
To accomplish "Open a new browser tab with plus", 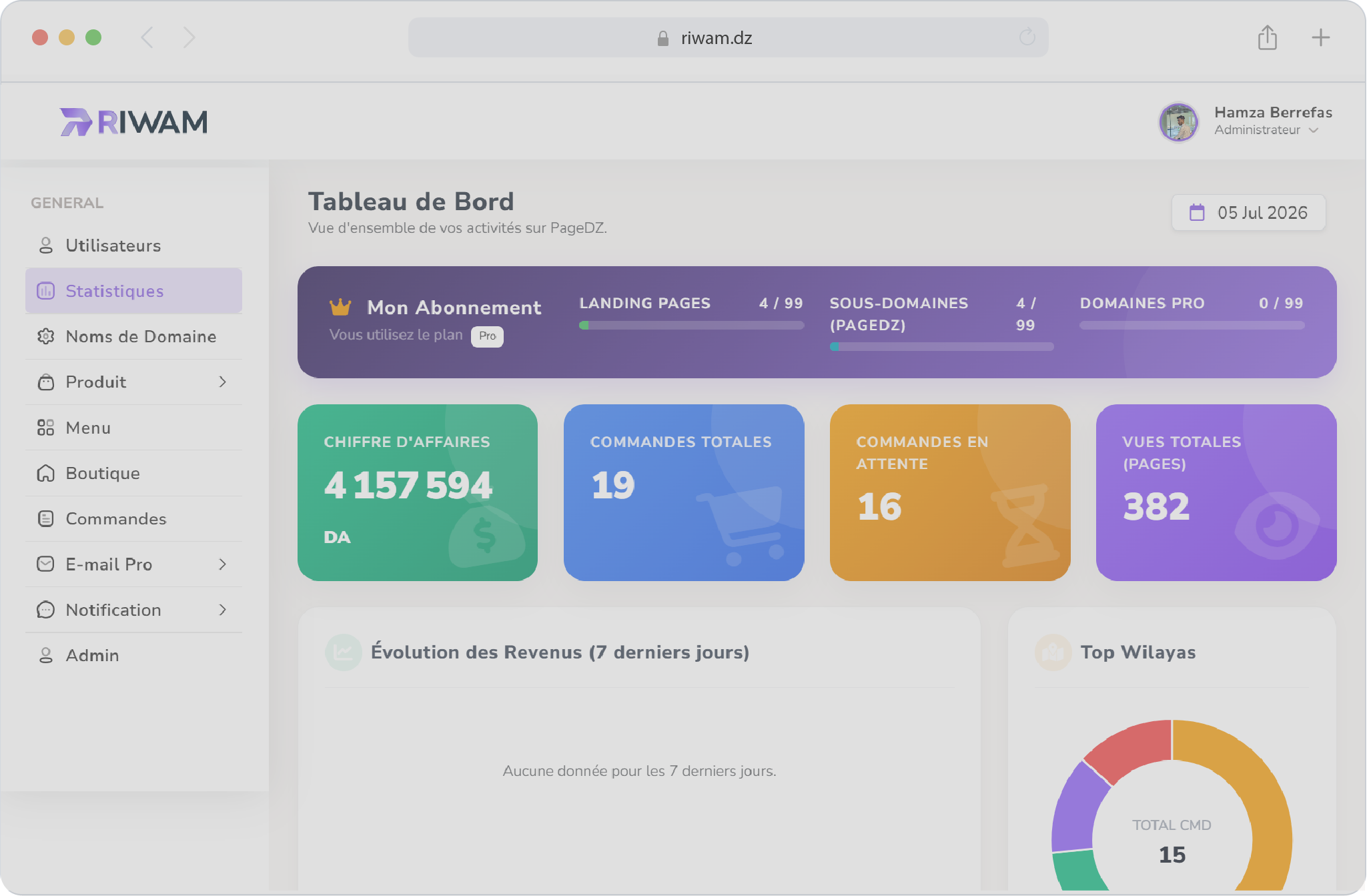I will coord(1320,37).
